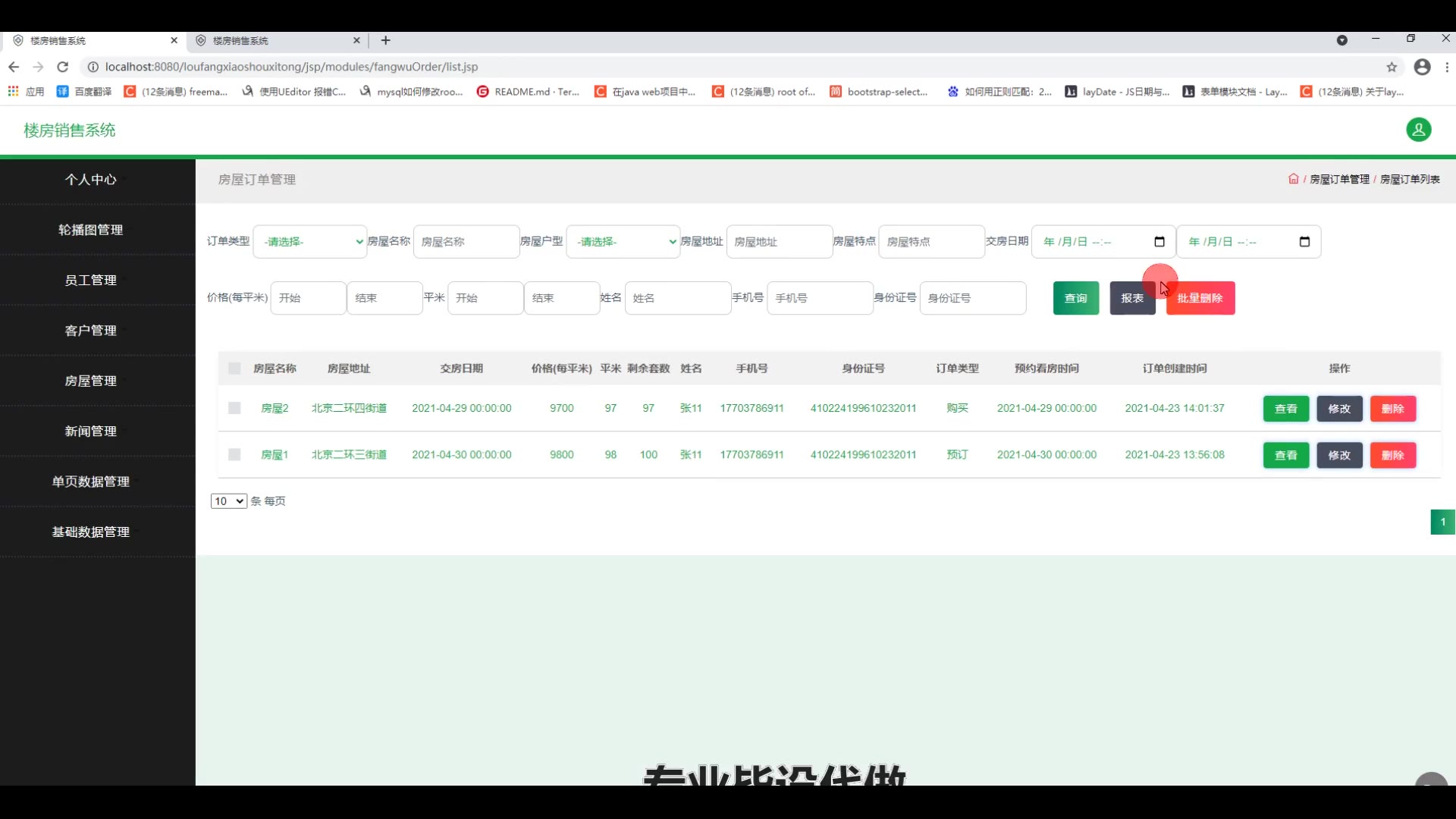This screenshot has height=819, width=1456.
Task: Close the first 楼房销售系统 tab
Action: coord(174,40)
